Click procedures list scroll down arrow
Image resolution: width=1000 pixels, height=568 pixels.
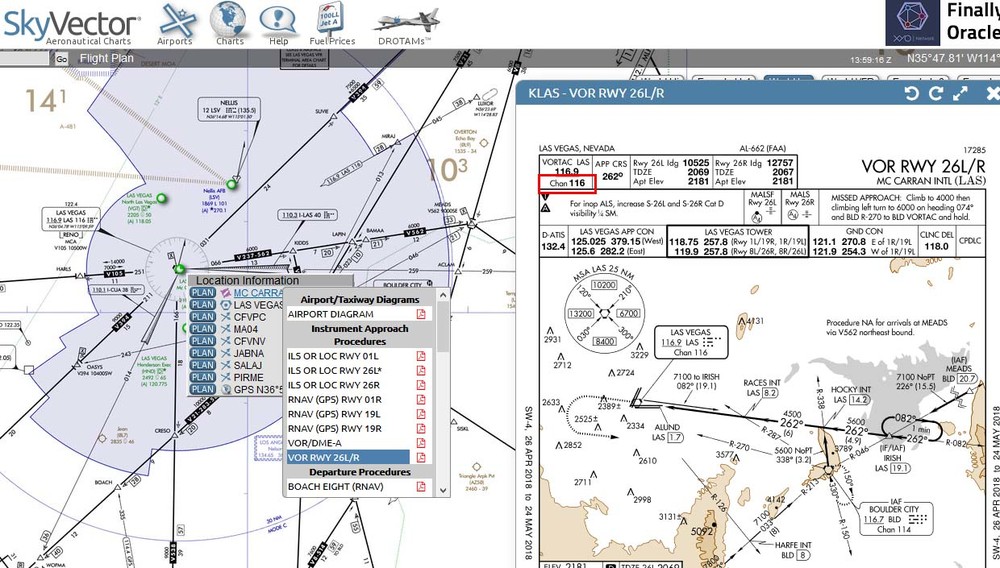click(x=443, y=491)
